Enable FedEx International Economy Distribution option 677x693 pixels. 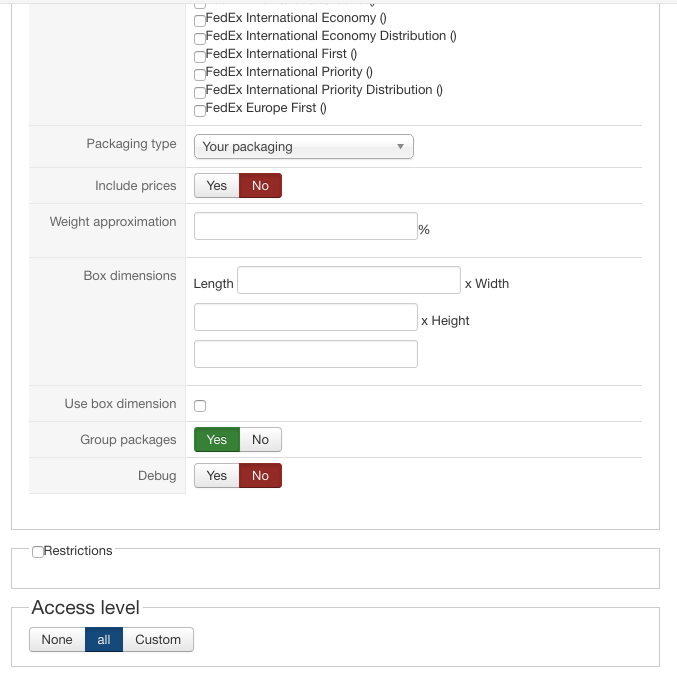point(200,38)
